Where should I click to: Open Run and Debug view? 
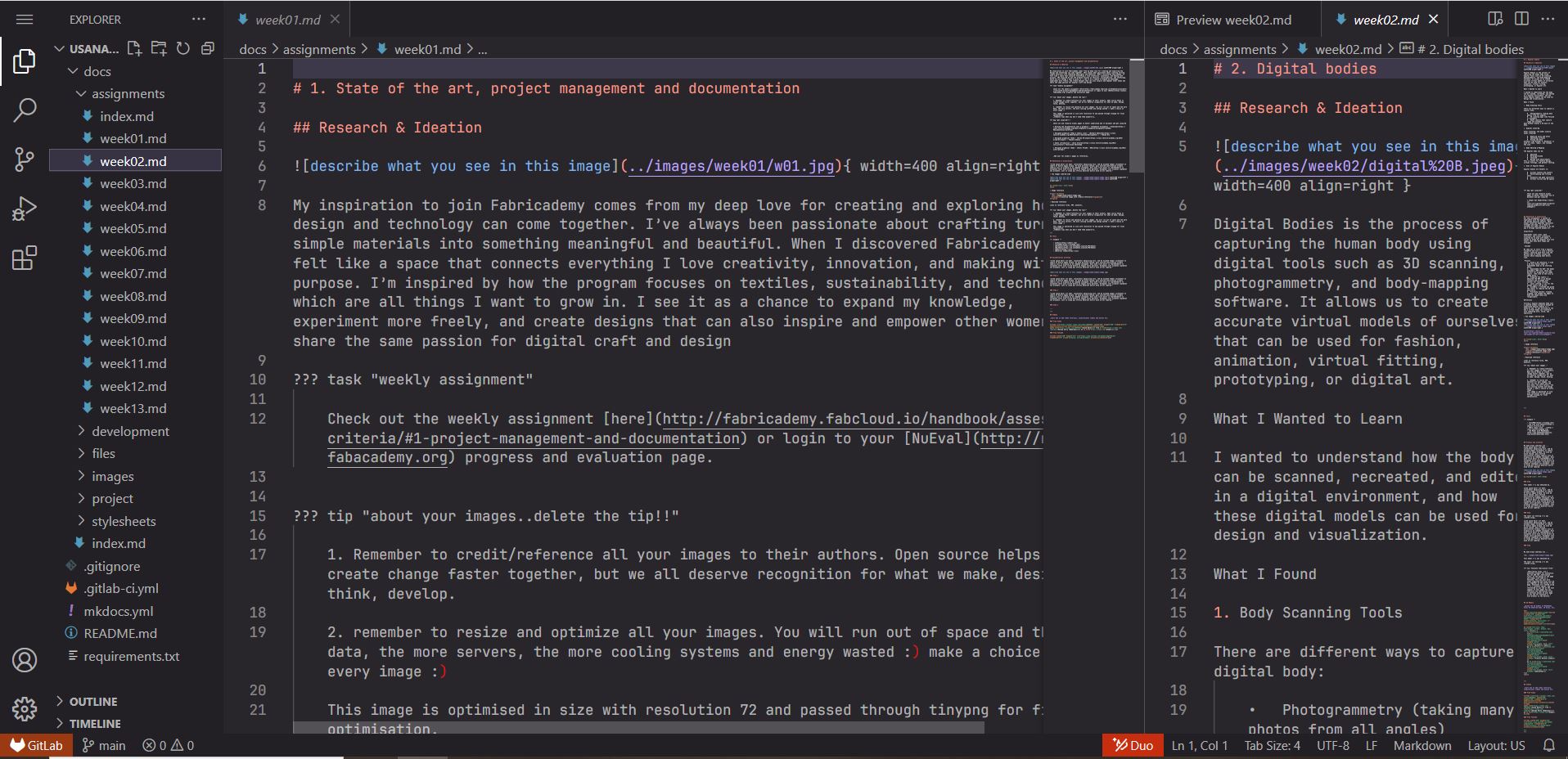25,209
